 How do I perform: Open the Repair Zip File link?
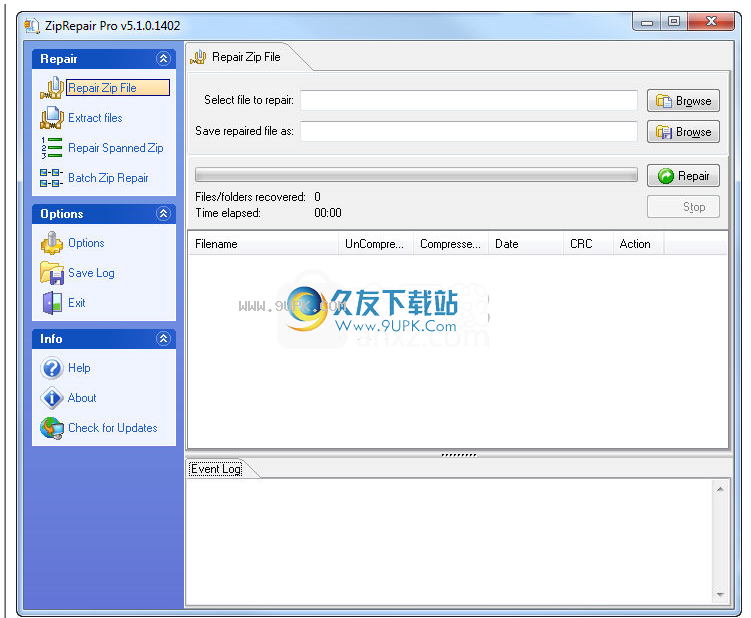tap(117, 88)
